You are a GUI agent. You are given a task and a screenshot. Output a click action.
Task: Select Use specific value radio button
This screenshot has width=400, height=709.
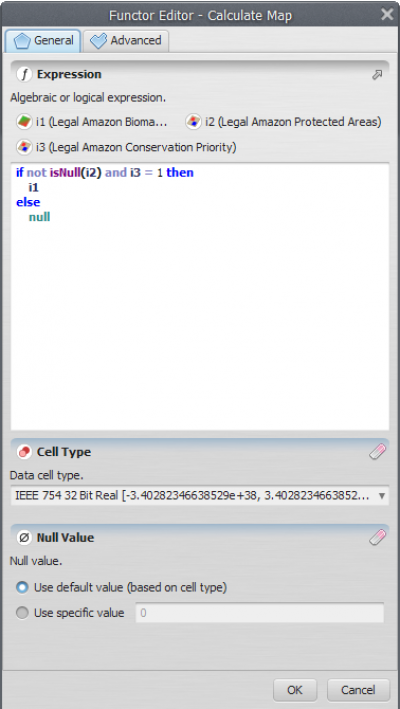[x=22, y=613]
